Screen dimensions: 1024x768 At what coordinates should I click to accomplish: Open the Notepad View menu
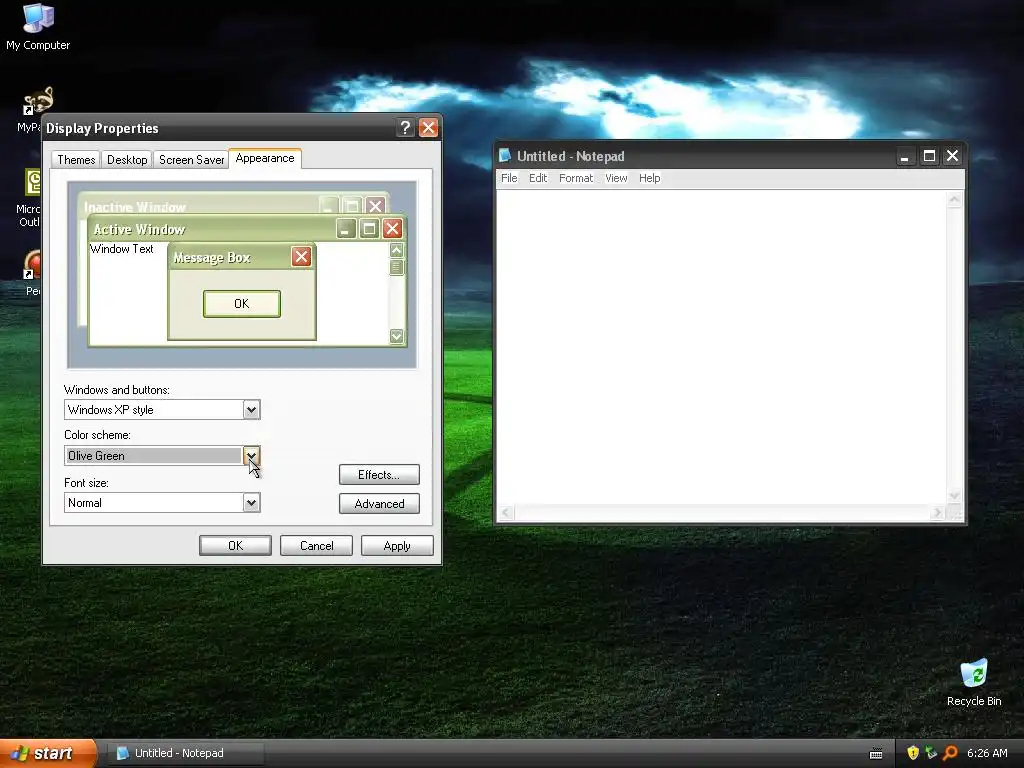pos(616,178)
